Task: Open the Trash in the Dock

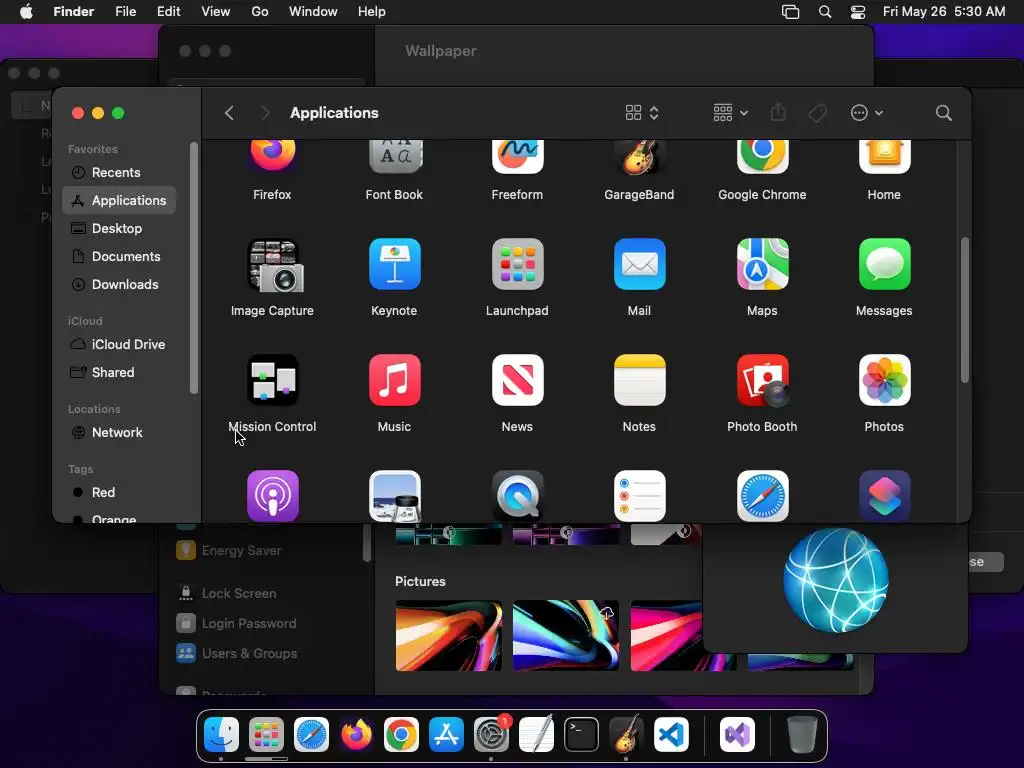Action: (801, 734)
